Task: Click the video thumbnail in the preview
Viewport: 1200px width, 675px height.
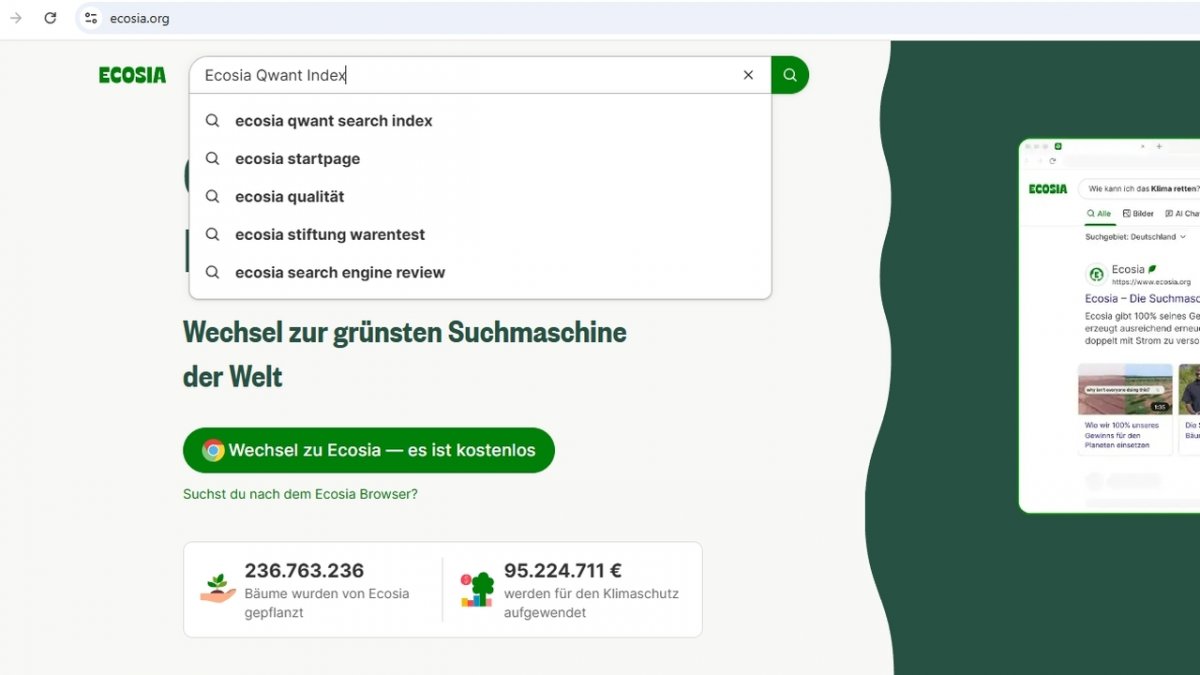Action: point(1125,389)
